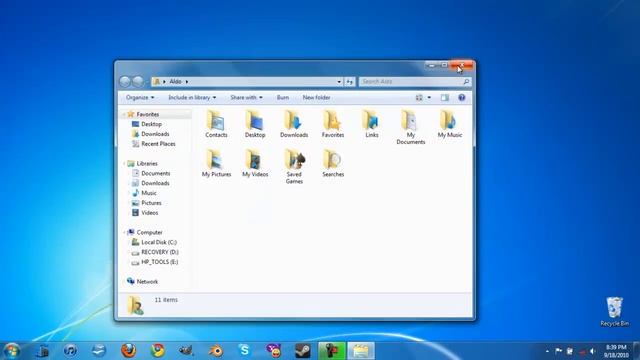Image resolution: width=640 pixels, height=360 pixels.
Task: Open the address bar history dropdown
Action: (x=339, y=82)
